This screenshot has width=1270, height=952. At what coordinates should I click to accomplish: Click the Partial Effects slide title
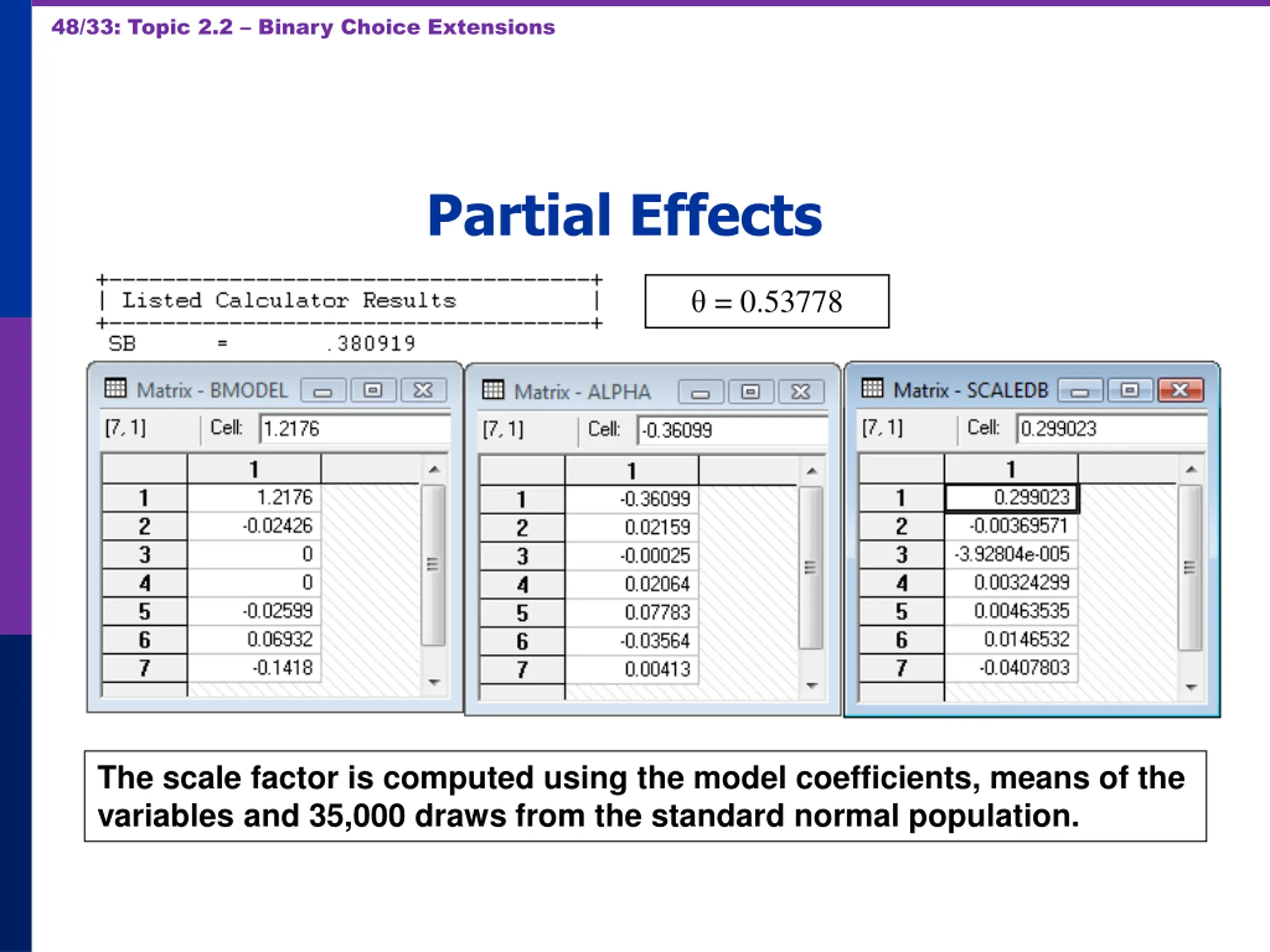pyautogui.click(x=625, y=215)
